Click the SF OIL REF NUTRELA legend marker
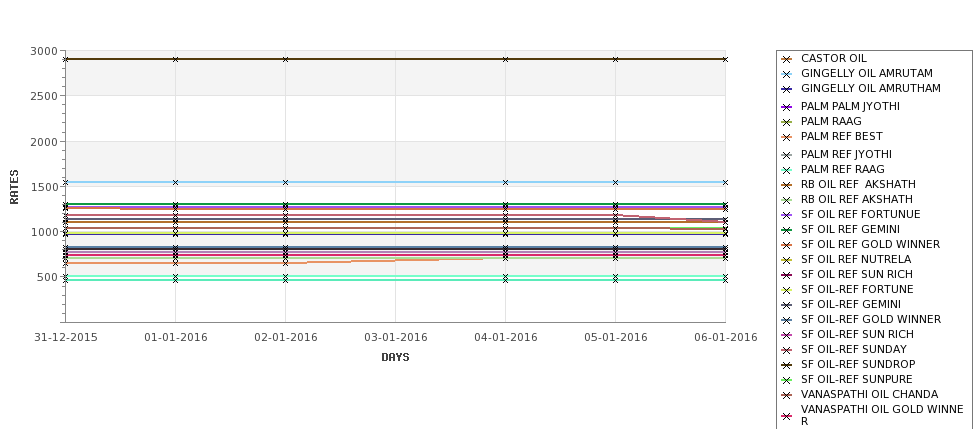This screenshot has height=429, width=975. [x=786, y=260]
